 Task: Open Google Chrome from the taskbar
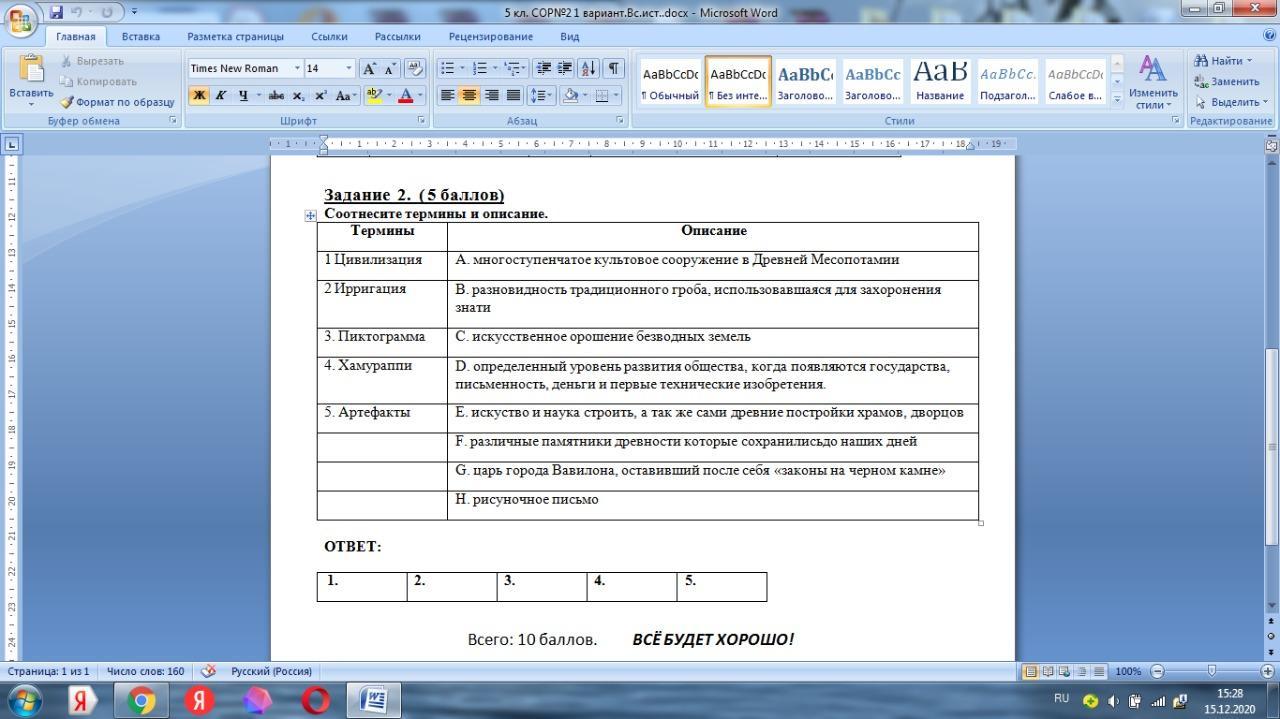coord(141,700)
